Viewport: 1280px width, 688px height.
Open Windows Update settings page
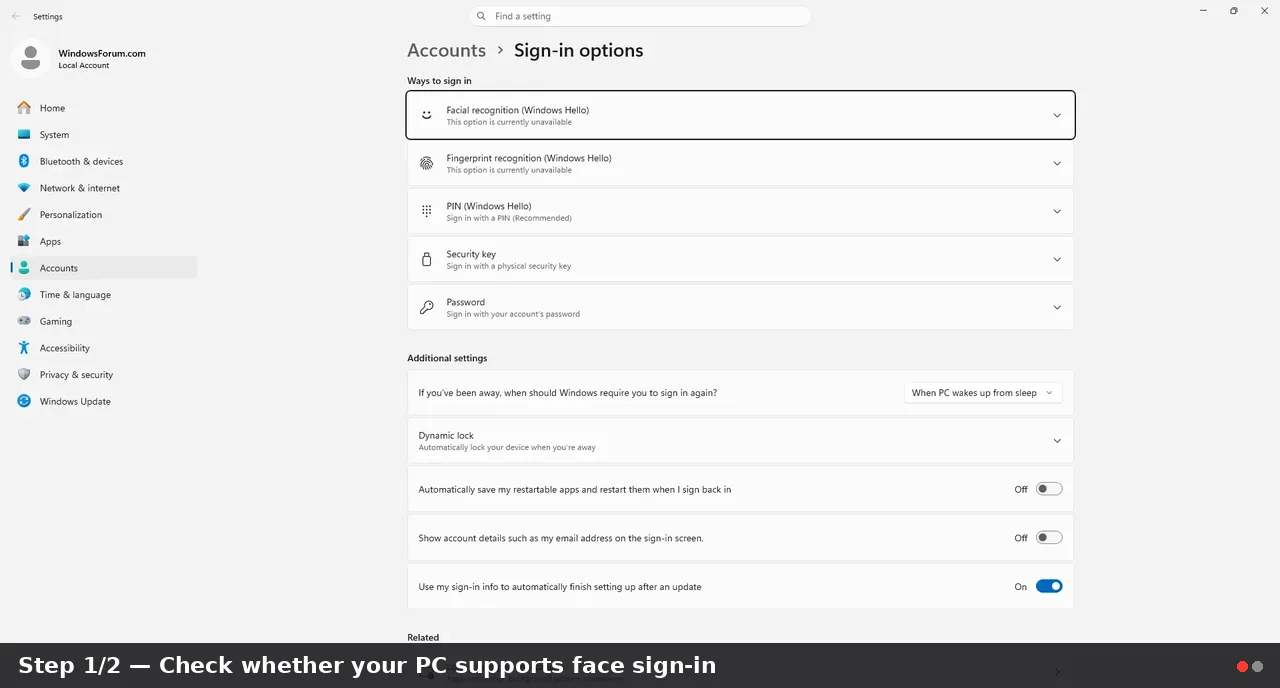click(x=104, y=401)
